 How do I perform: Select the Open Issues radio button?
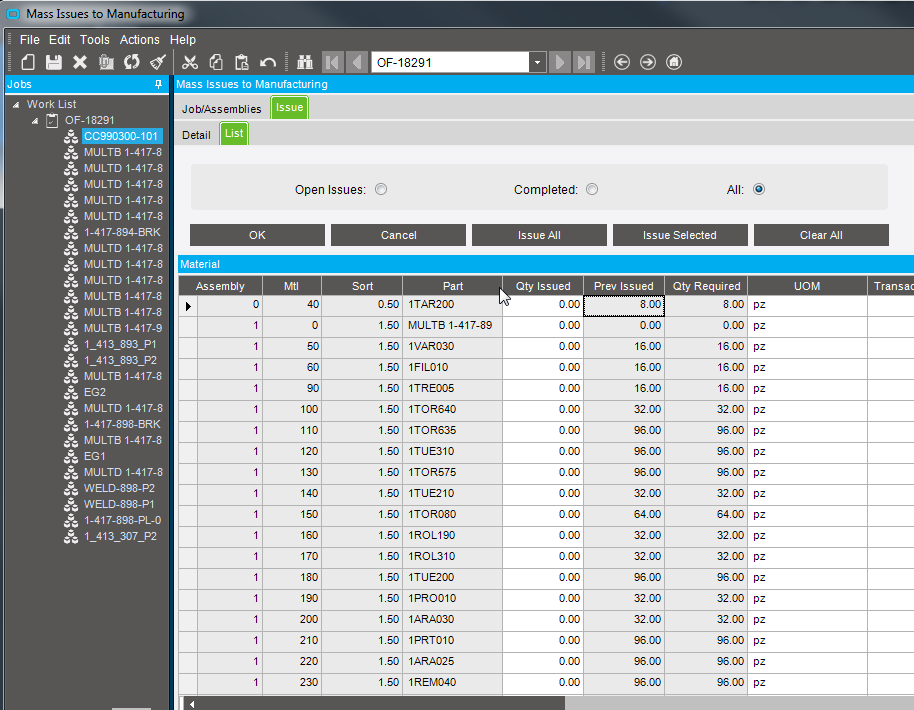tap(381, 189)
